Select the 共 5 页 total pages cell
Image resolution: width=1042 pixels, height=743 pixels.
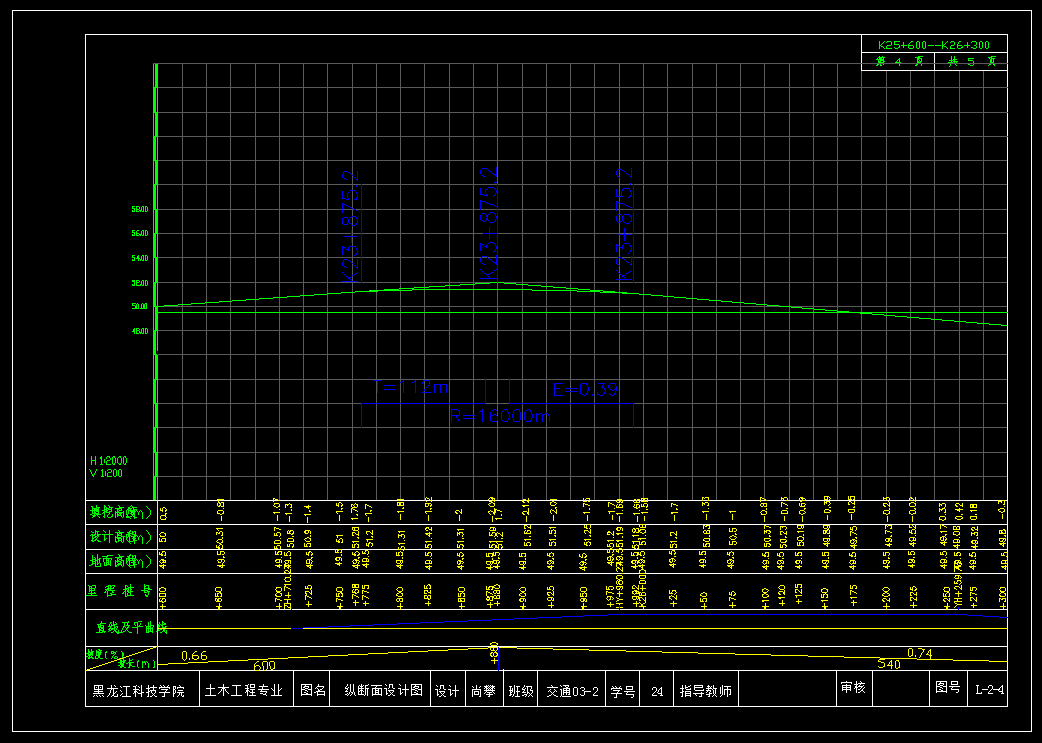[970, 61]
